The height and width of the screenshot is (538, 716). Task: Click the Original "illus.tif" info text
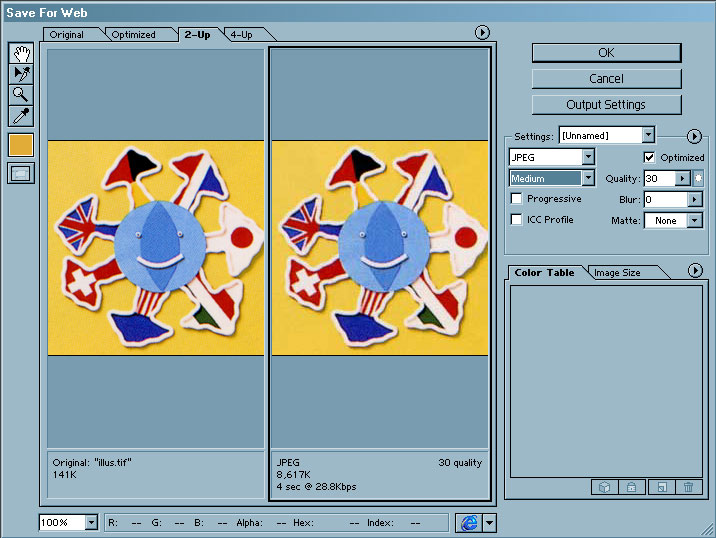[92, 462]
